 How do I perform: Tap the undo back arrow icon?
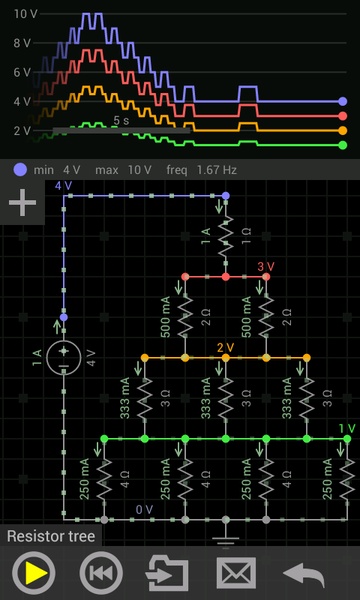coord(304,574)
